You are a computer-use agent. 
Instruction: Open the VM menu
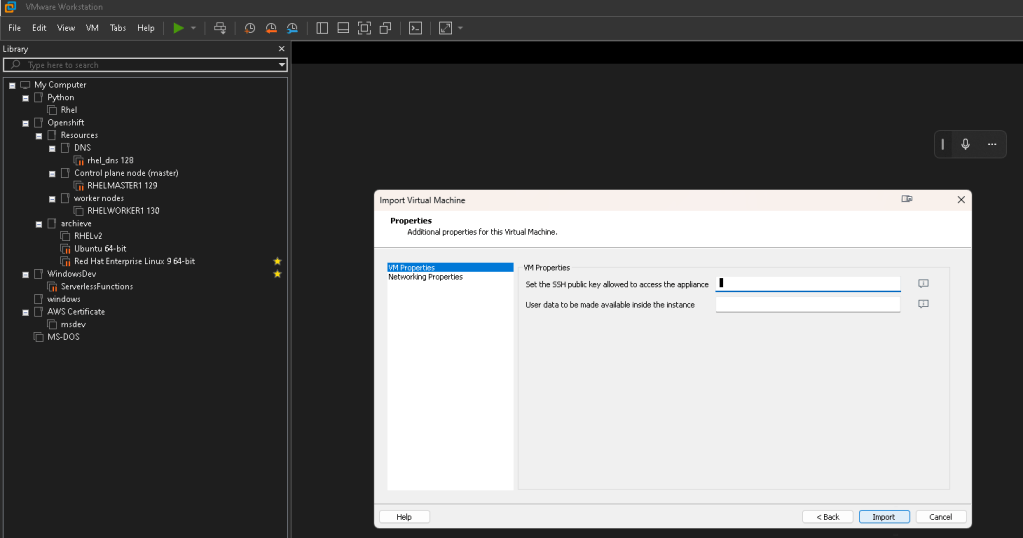(x=92, y=28)
